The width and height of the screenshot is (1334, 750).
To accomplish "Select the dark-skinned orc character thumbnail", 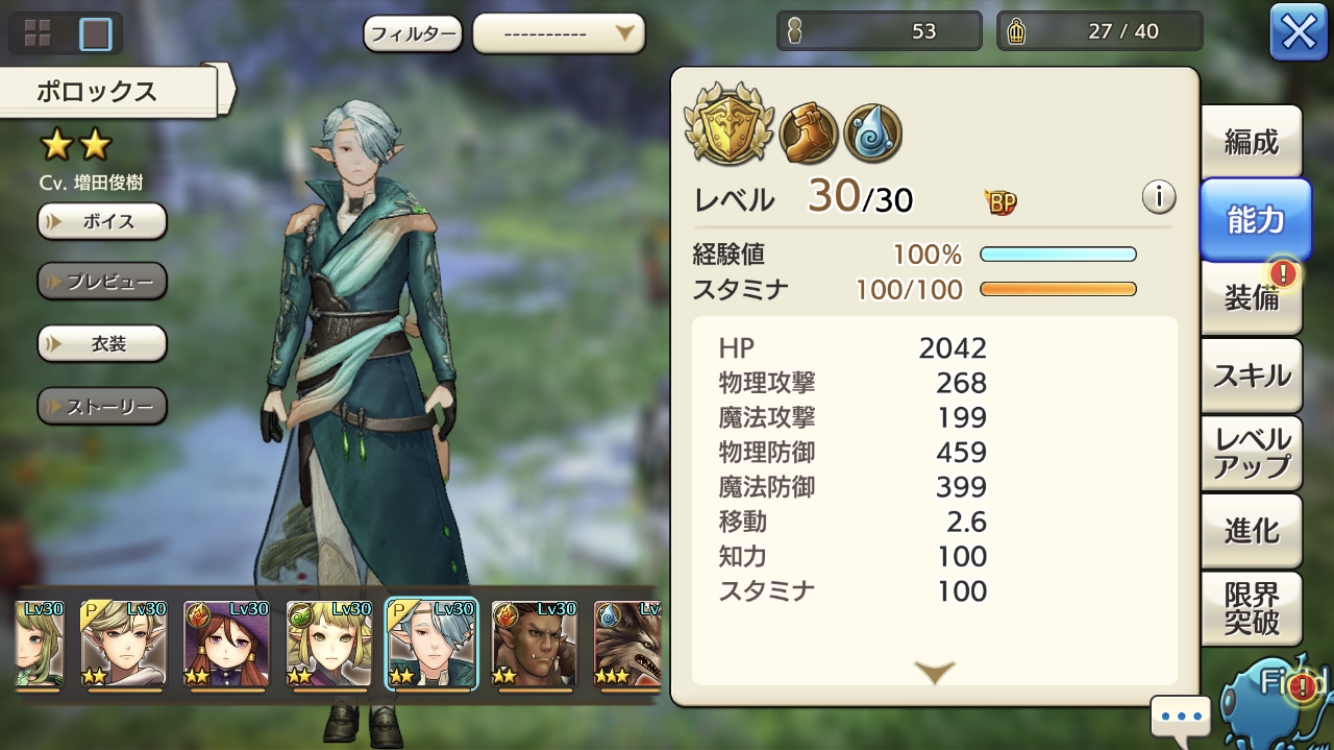I will (x=534, y=645).
